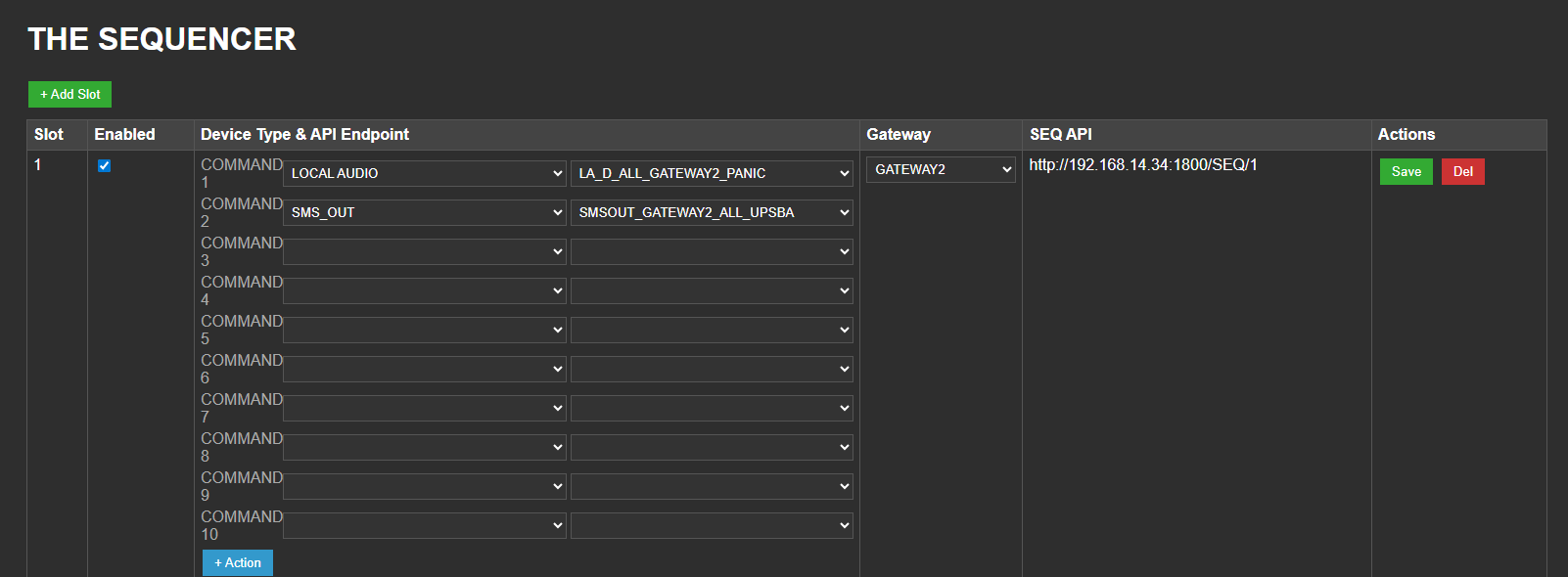Open the SMS_OUT device type dropdown
Image resolution: width=1568 pixels, height=577 pixels.
pyautogui.click(x=424, y=212)
